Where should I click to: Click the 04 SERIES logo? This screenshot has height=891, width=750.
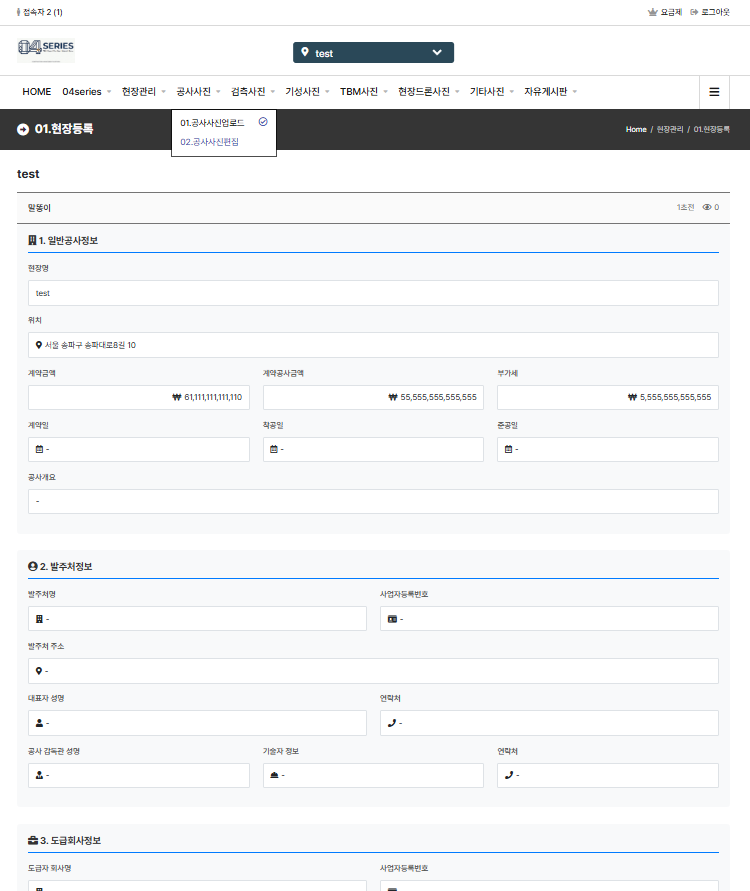pos(46,51)
